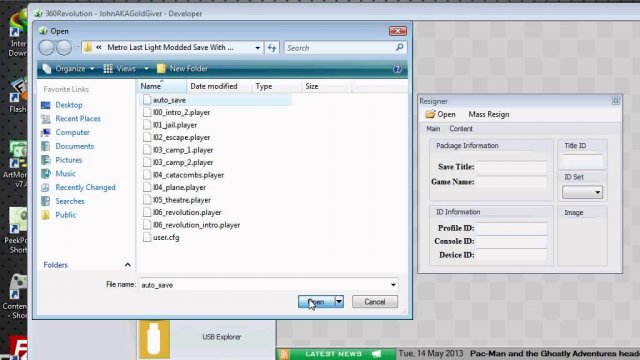Click the Profile ID field
The height and width of the screenshot is (360, 640).
point(512,228)
